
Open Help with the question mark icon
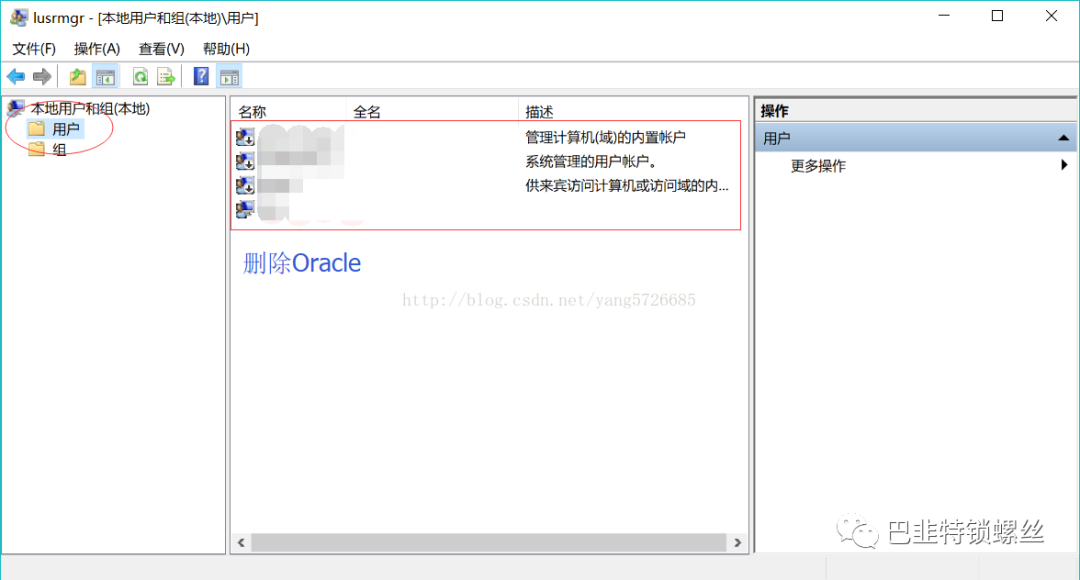pos(201,76)
